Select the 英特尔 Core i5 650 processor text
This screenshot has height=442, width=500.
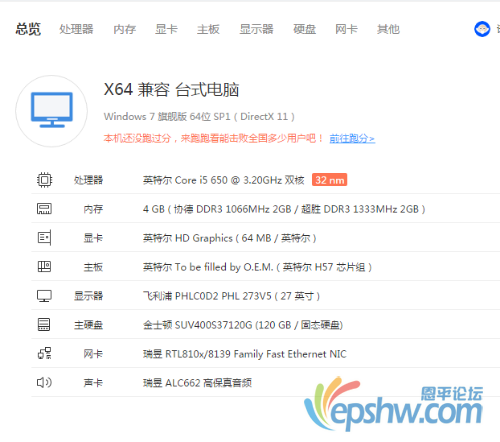click(223, 180)
